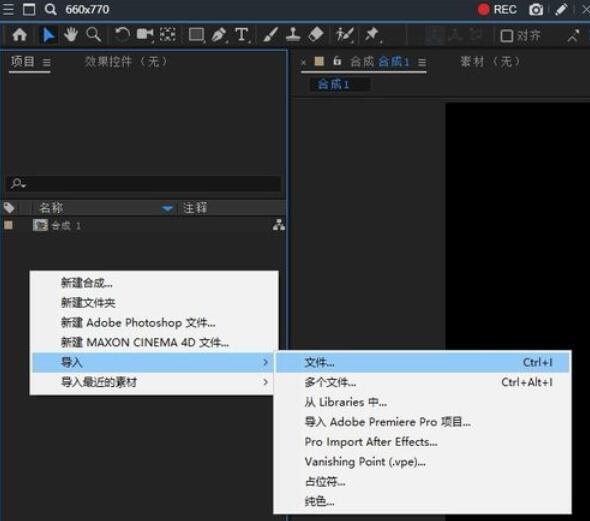Choose 从 Libraries 中... option
The height and width of the screenshot is (521, 590).
tap(423, 403)
